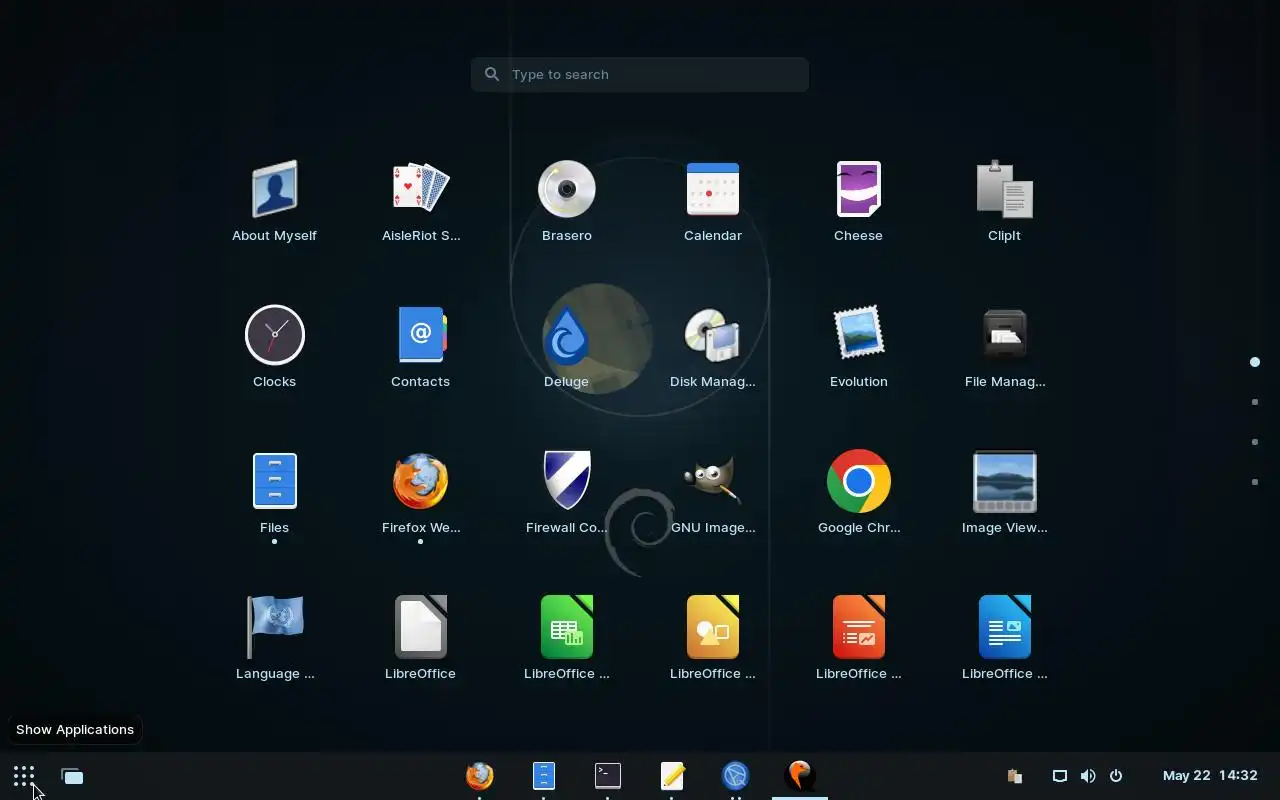Open the power menu icon

[x=1116, y=776]
